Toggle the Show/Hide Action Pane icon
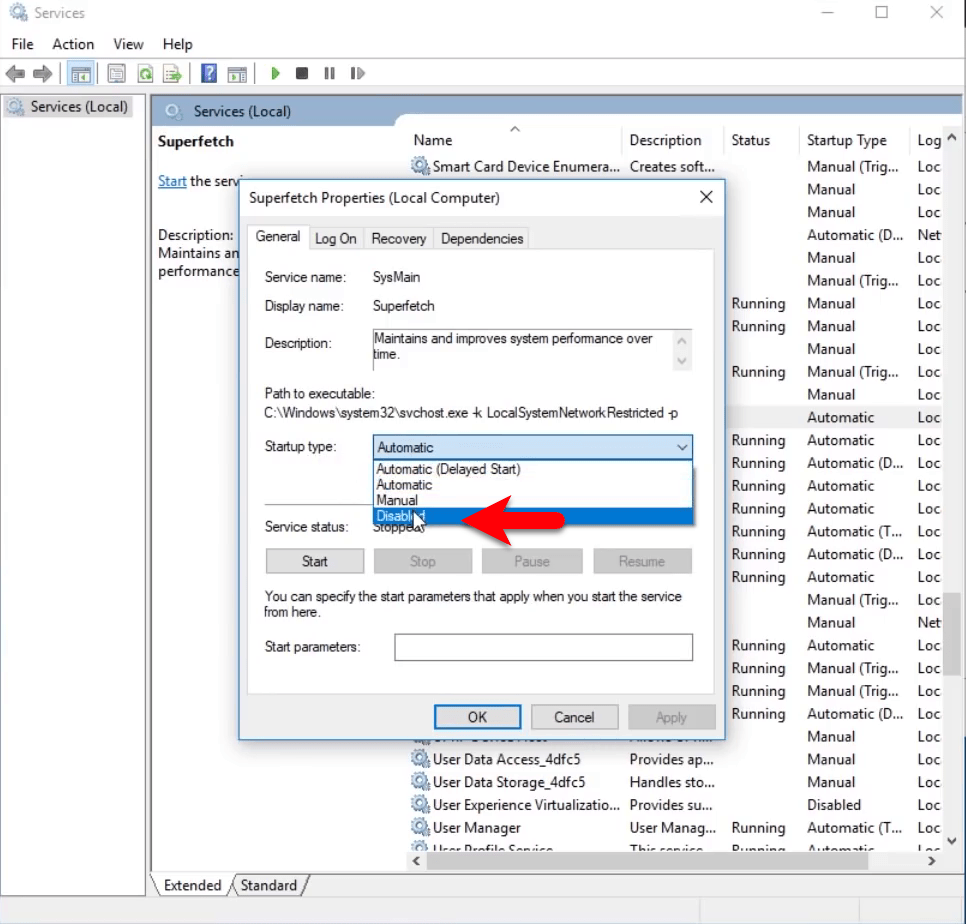Image resolution: width=966 pixels, height=924 pixels. point(237,74)
